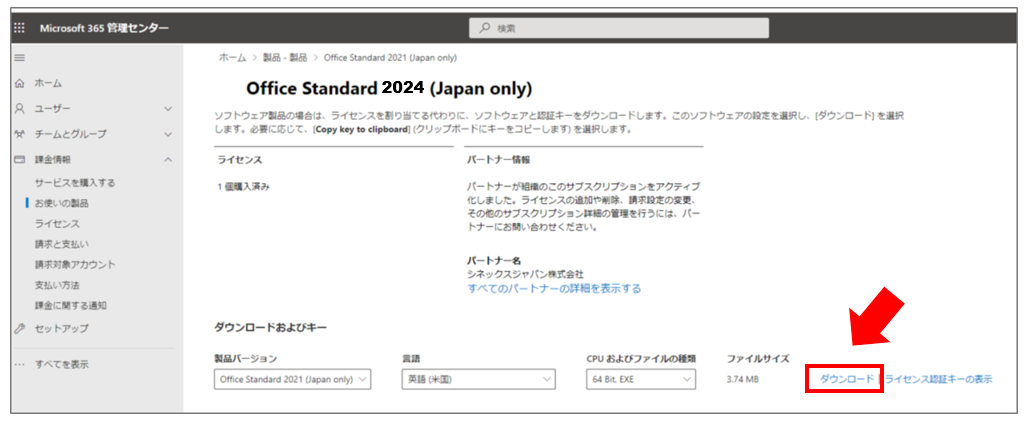The image size is (1034, 422).
Task: Open 課金情報 in the sidebar
Action: [x=53, y=160]
